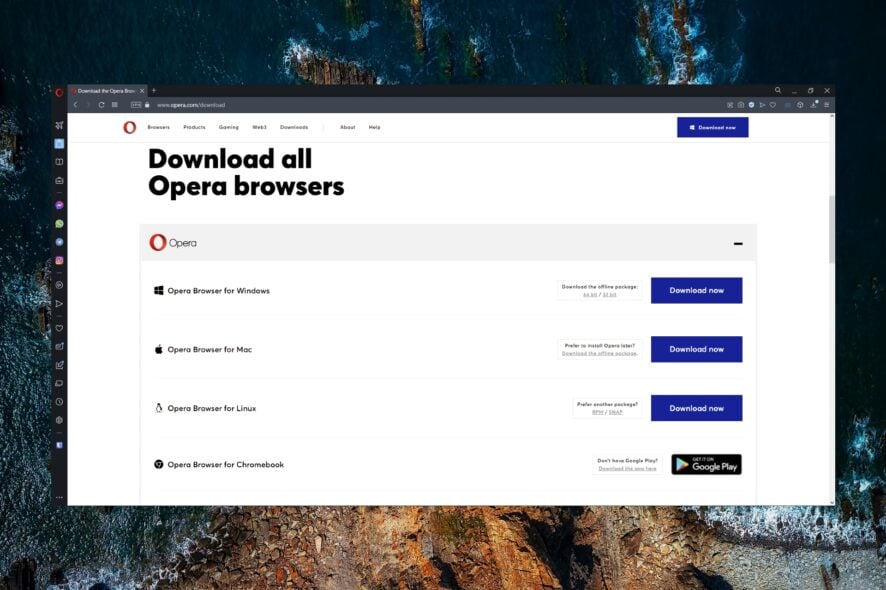Open Bookmarks heart in sidebar
This screenshot has height=590, width=886.
click(59, 328)
